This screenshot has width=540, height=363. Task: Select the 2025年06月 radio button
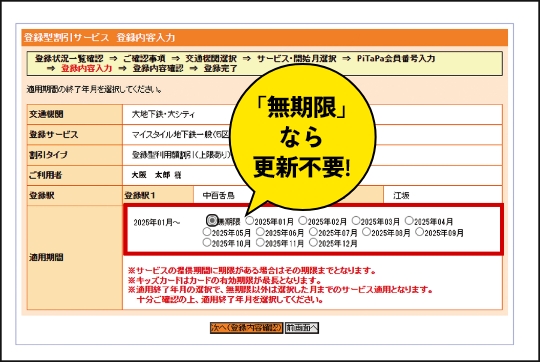260,232
